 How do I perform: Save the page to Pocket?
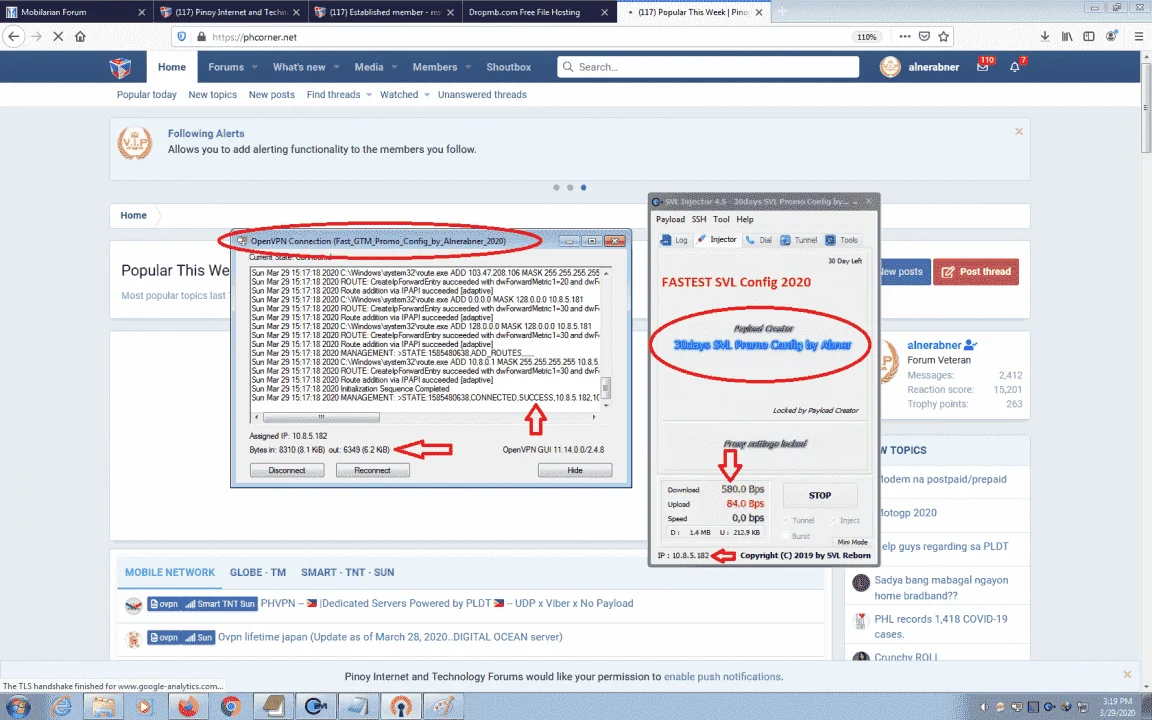[924, 37]
